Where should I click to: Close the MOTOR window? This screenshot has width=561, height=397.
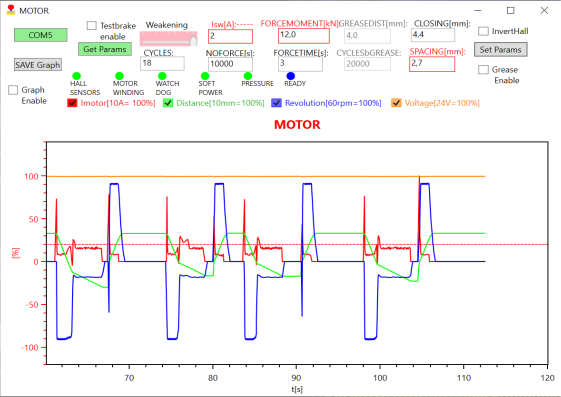544,10
